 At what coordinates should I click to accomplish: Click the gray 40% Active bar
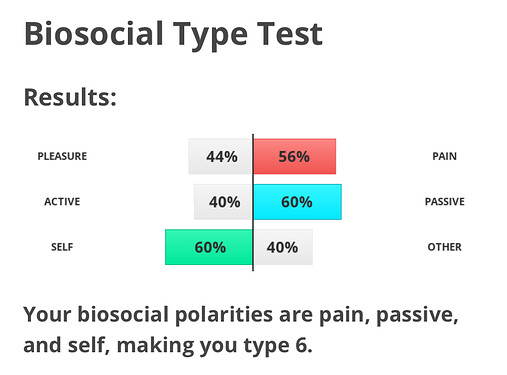223,202
